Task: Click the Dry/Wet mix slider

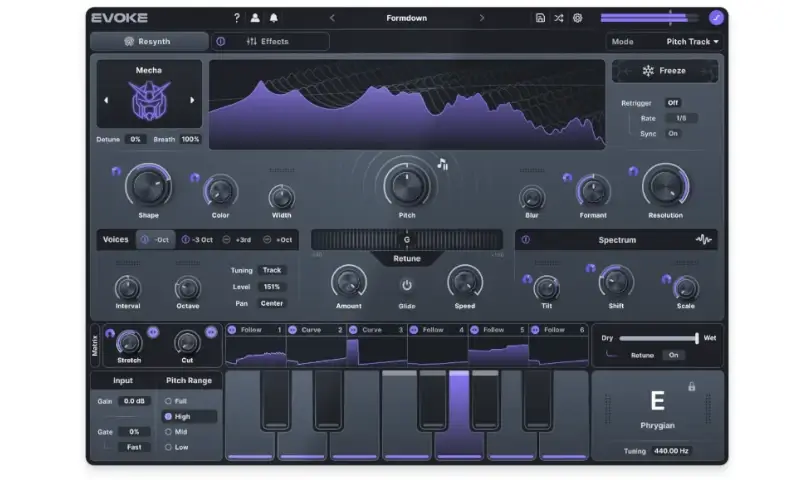Action: coord(658,338)
